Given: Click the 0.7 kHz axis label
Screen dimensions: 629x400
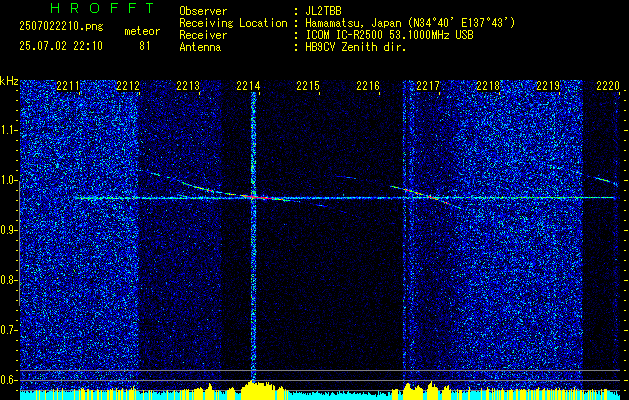Looking at the screenshot, I should coord(8,330).
